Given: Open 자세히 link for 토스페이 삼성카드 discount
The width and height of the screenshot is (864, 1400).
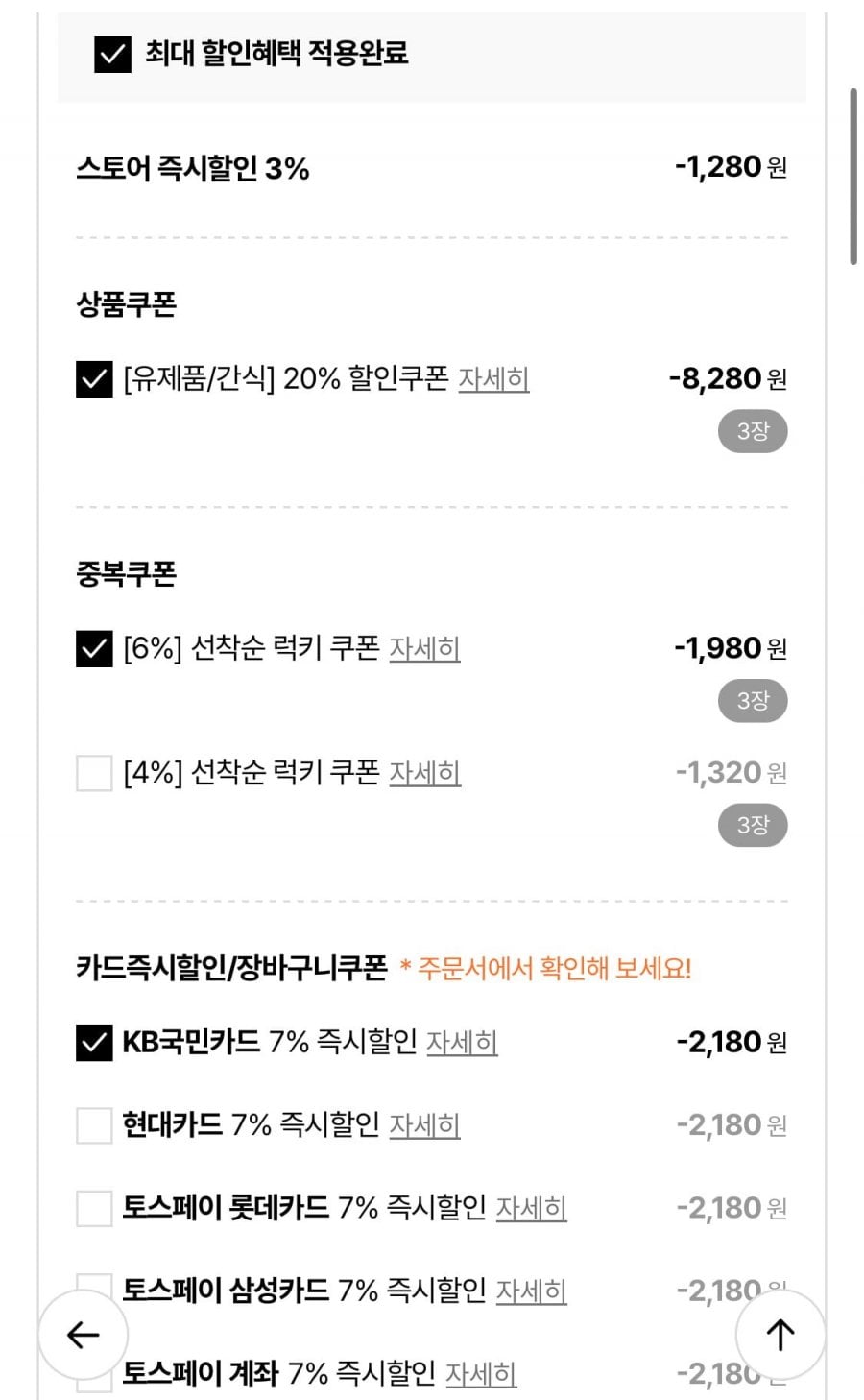Looking at the screenshot, I should (x=531, y=1291).
